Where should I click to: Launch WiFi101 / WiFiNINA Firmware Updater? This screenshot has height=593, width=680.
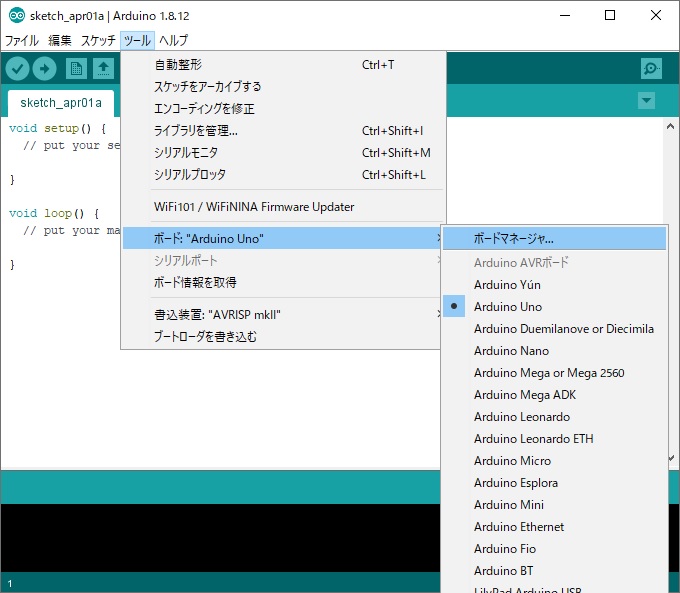point(284,206)
